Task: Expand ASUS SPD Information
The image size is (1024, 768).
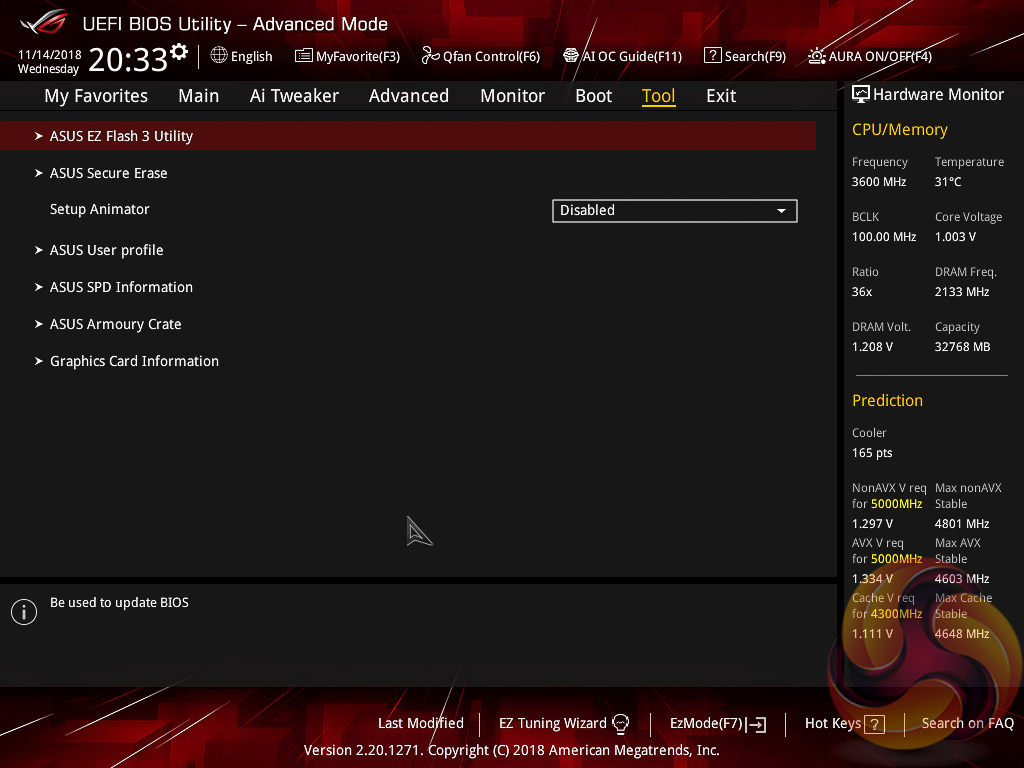Action: [121, 287]
